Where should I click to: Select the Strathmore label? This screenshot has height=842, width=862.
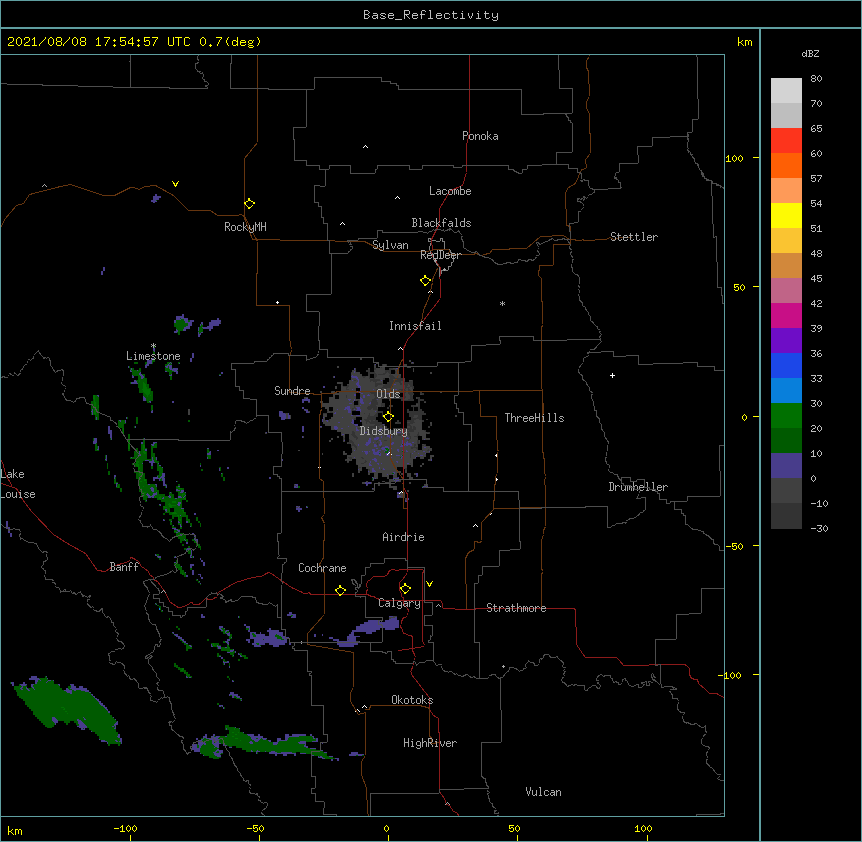[516, 608]
